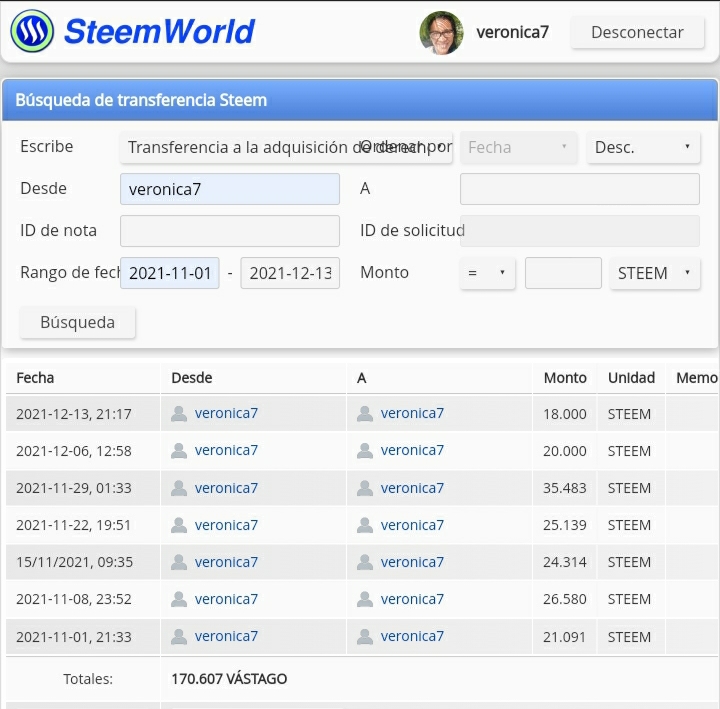Screen dimensions: 720x709
Task: Open recipient veronica7 link in 2021-12-06 row
Action: point(412,450)
